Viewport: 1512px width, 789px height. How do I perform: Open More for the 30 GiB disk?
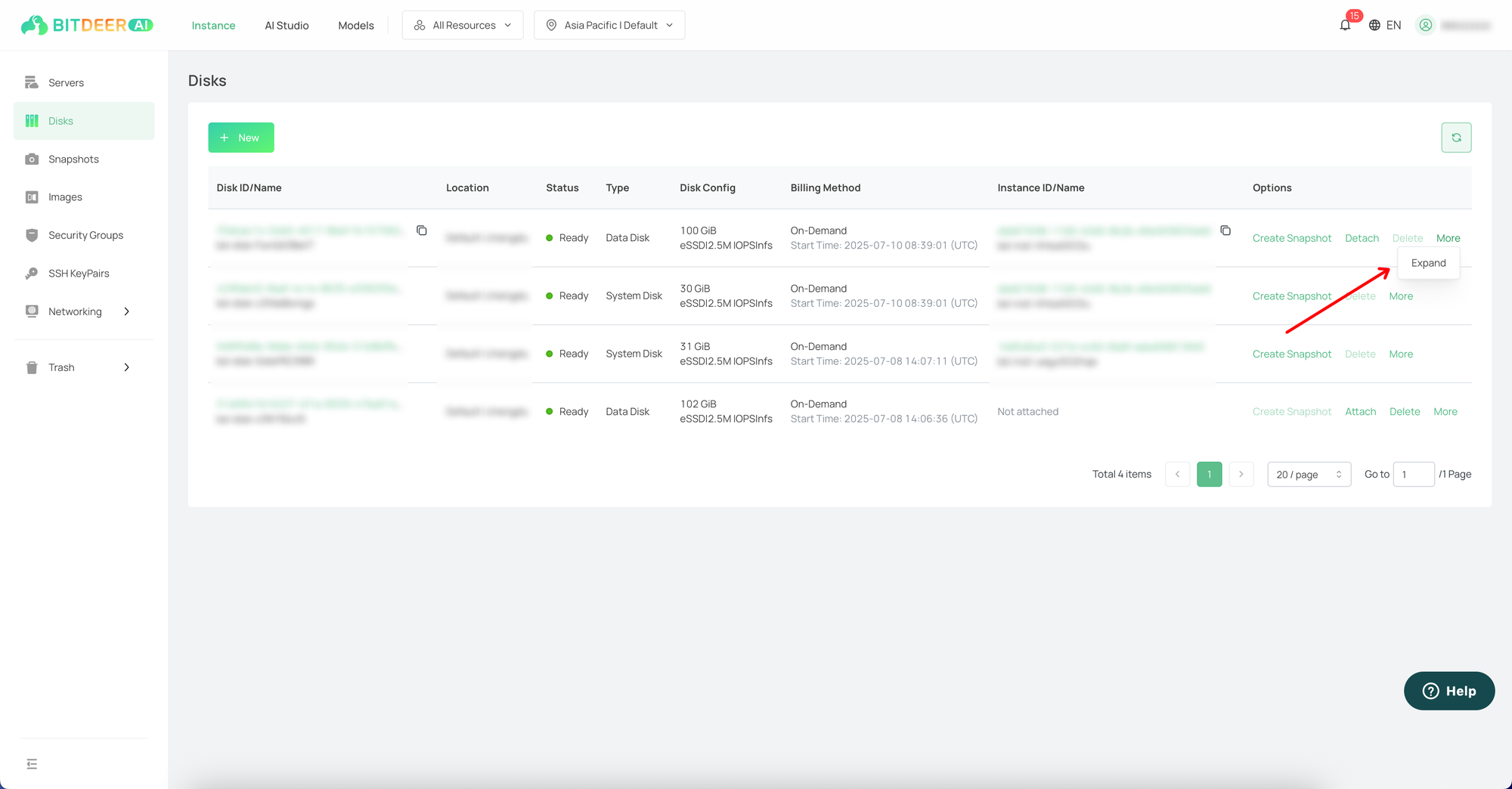[x=1401, y=296]
